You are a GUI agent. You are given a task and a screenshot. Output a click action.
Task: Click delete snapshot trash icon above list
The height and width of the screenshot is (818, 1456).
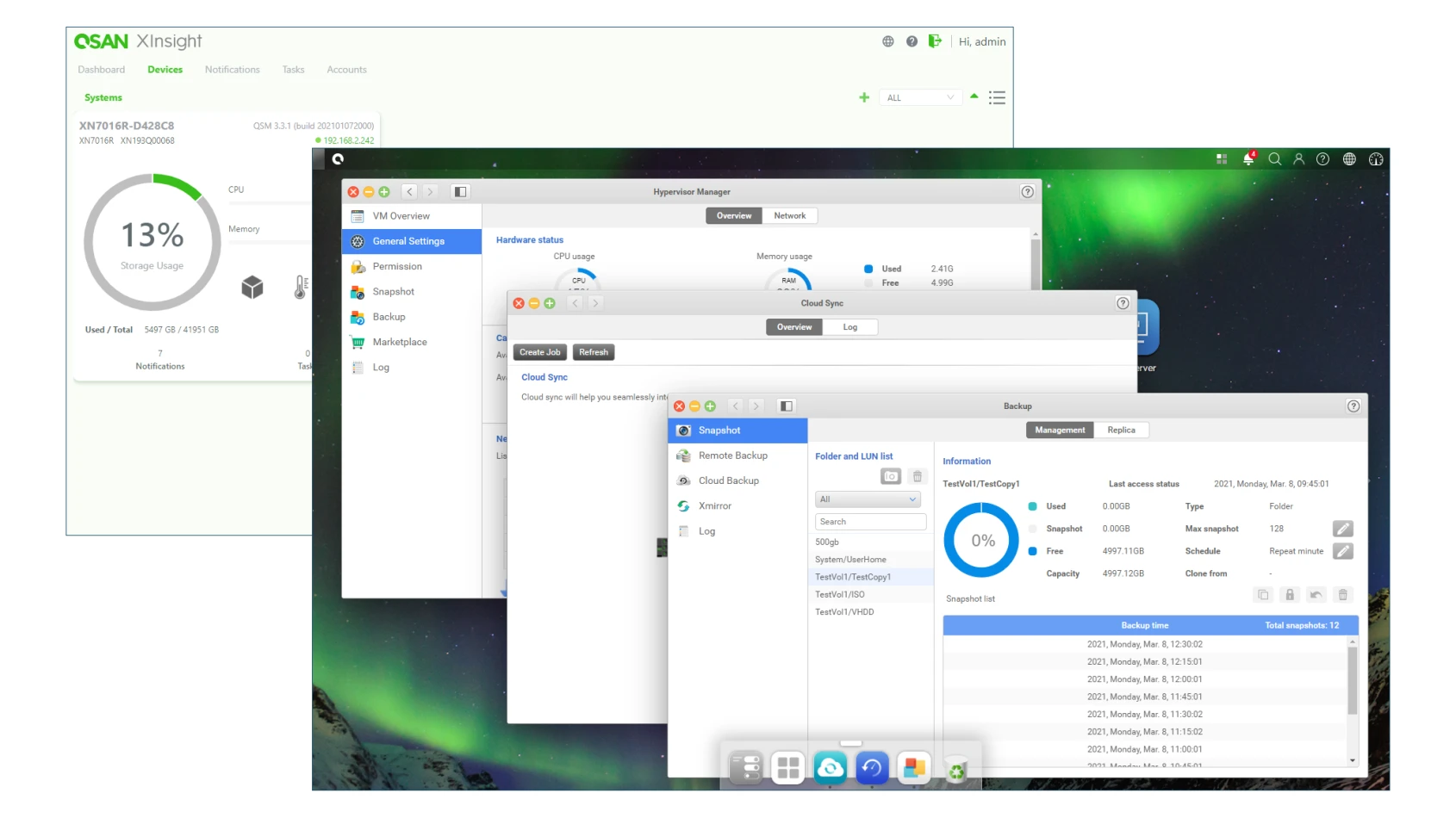coord(1343,595)
